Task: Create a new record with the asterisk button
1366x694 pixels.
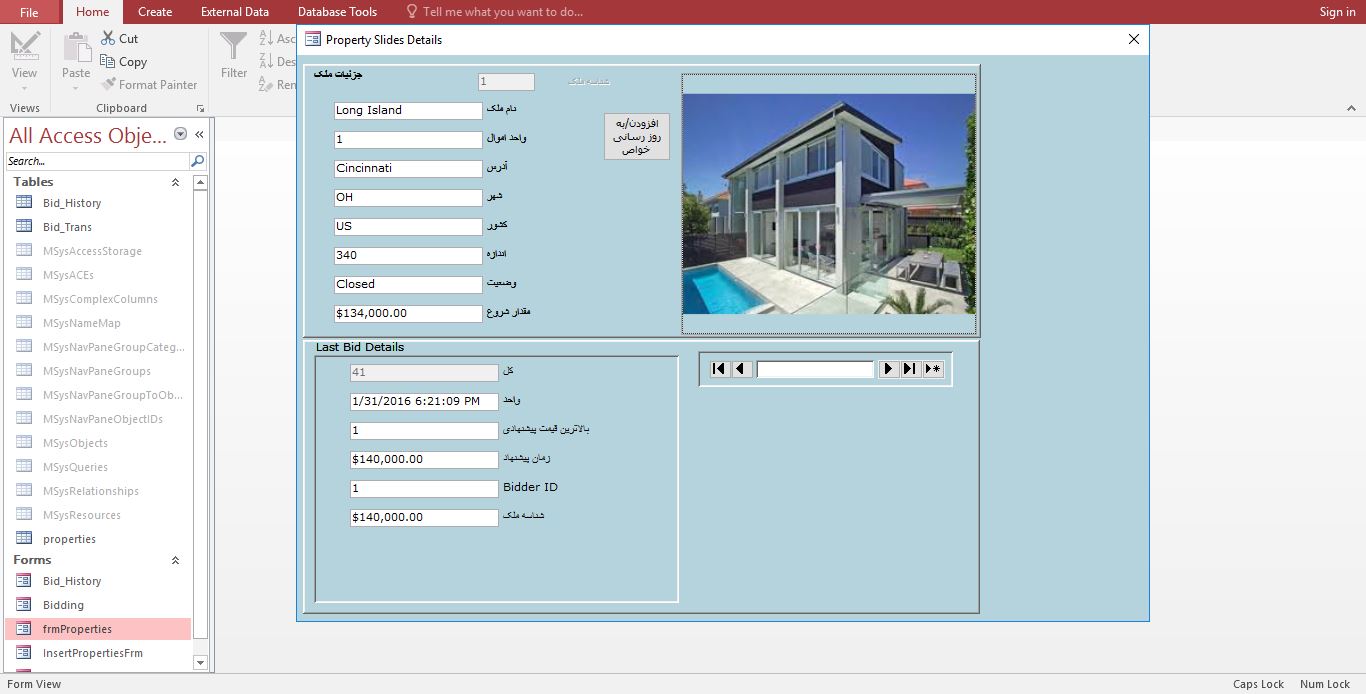Action: click(932, 369)
